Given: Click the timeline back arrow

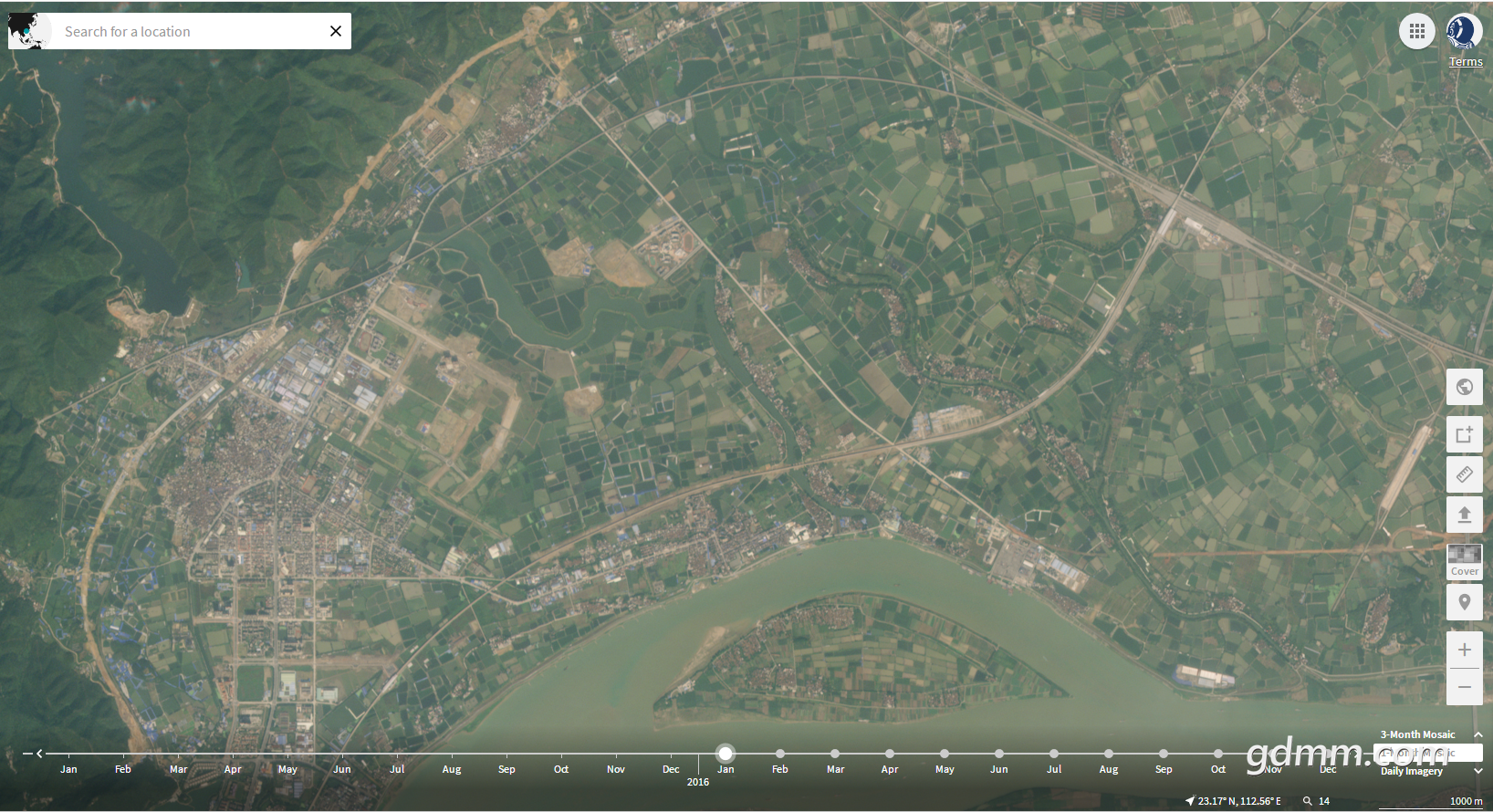Looking at the screenshot, I should coord(39,754).
